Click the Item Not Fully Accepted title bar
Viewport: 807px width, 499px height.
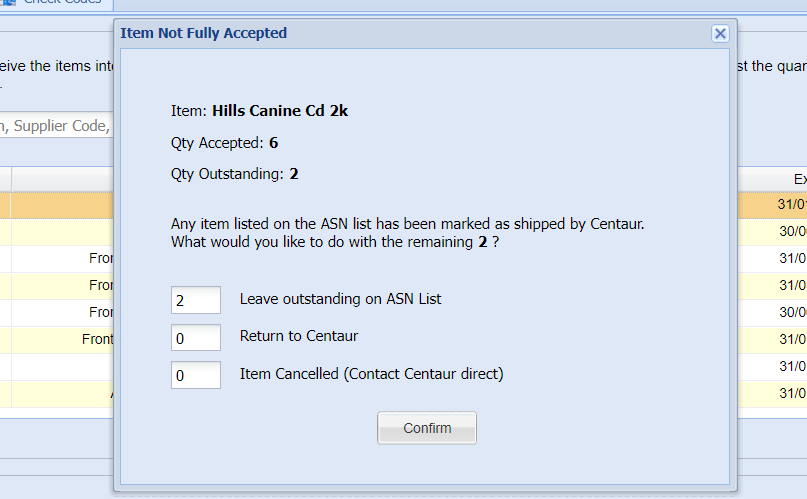tap(412, 33)
